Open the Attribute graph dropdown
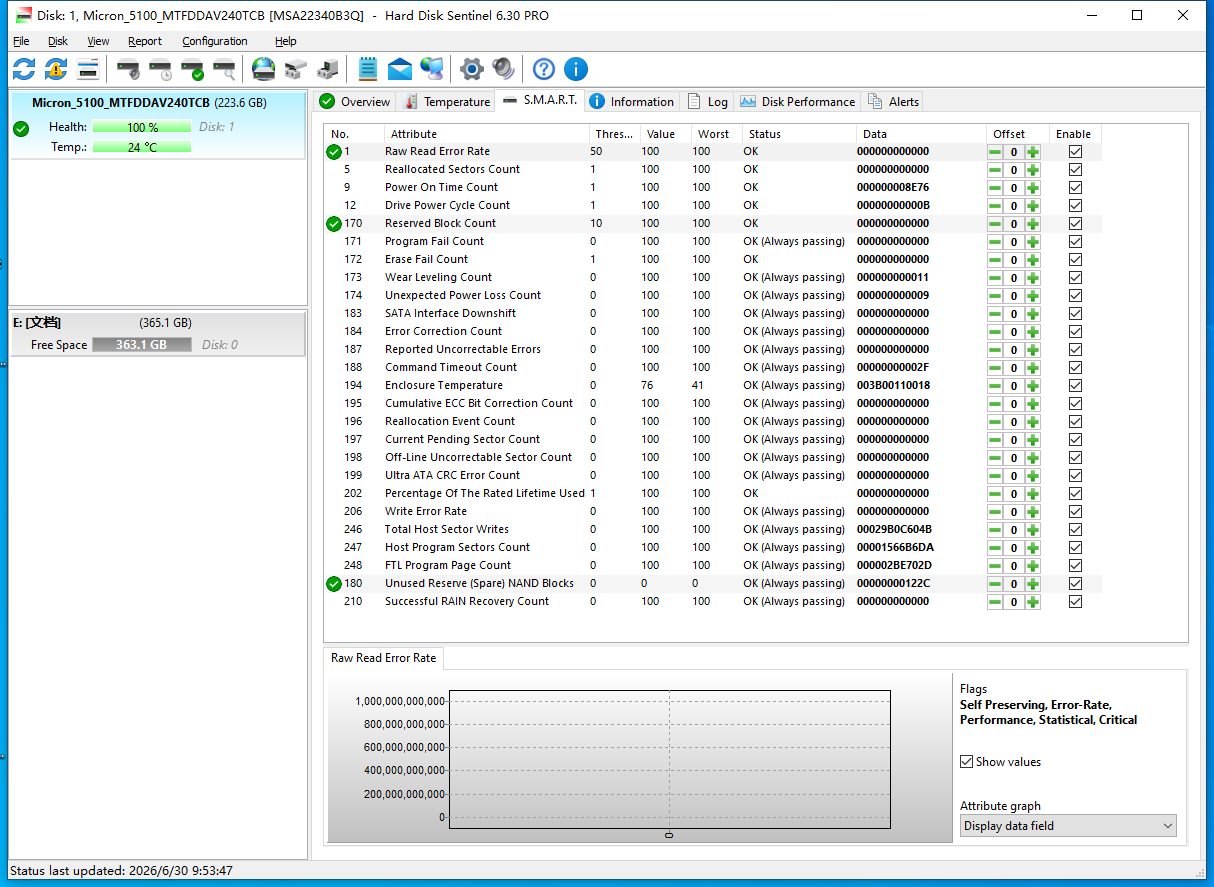The image size is (1214, 887). coord(1068,826)
